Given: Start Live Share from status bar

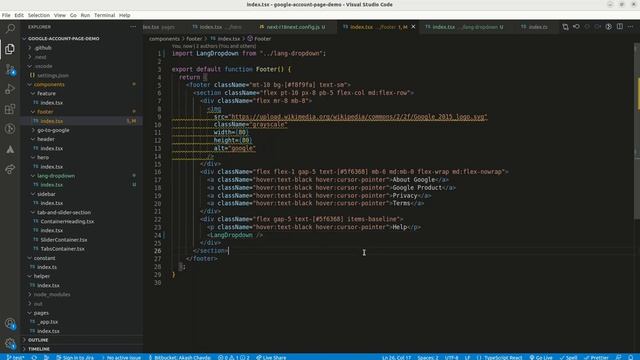Looking at the screenshot, I should click(271, 357).
